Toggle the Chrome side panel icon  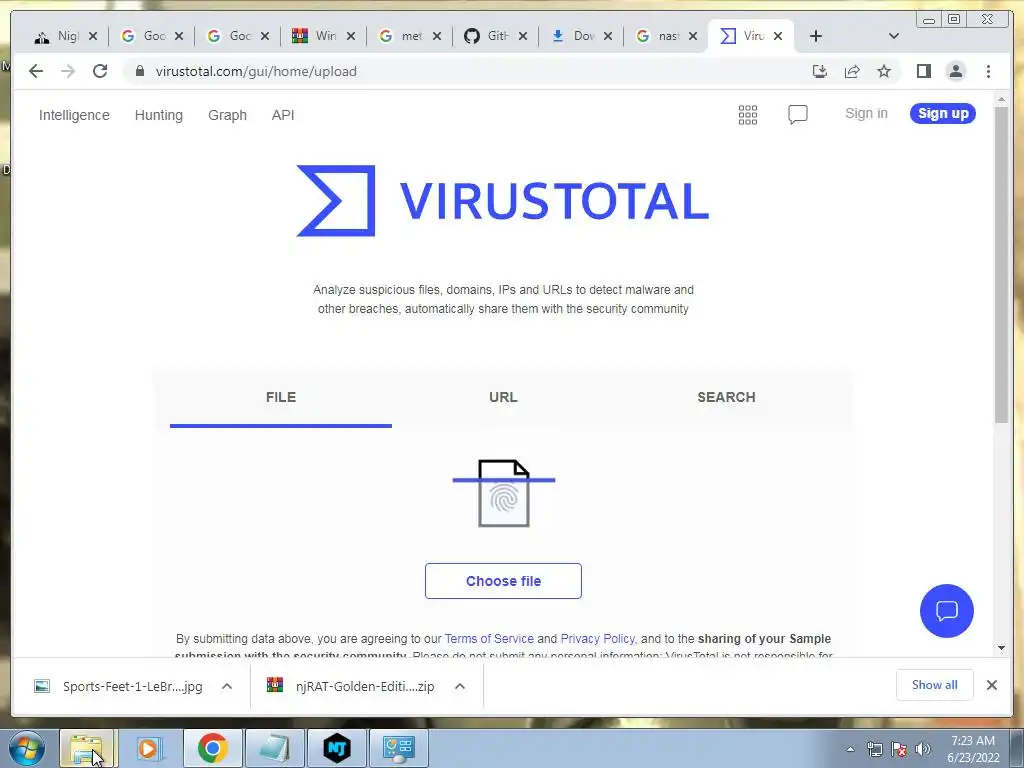point(923,71)
